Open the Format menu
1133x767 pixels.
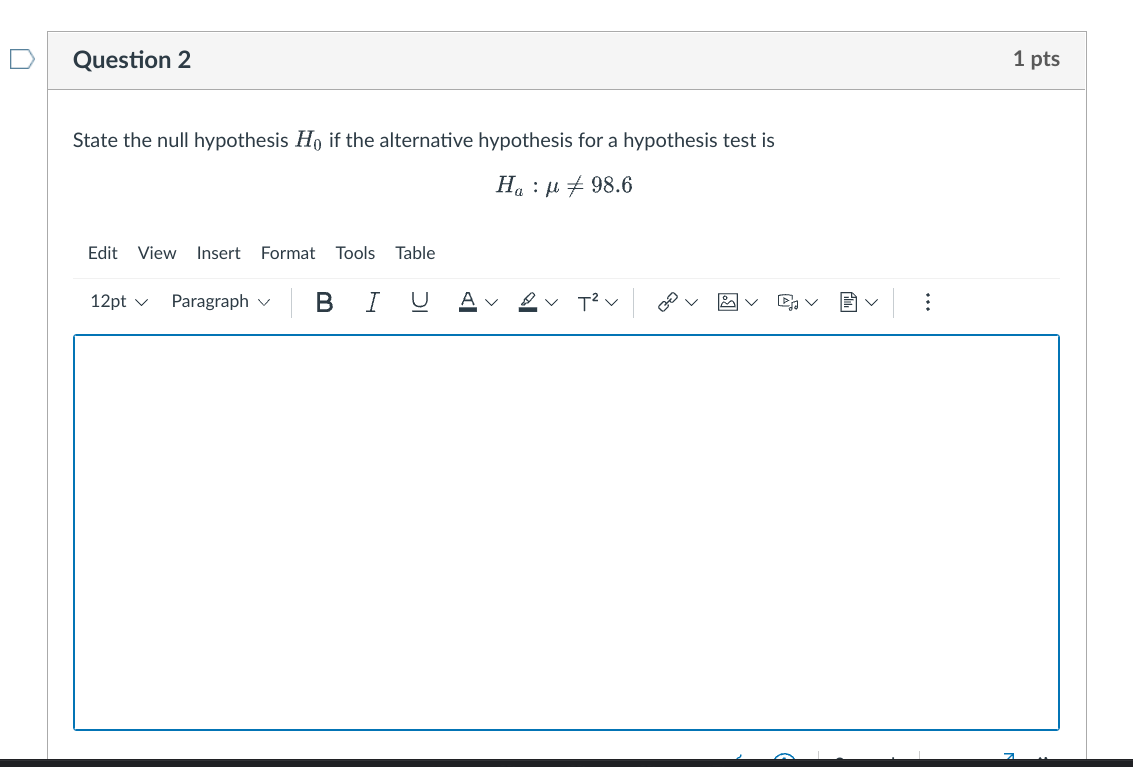coord(288,253)
